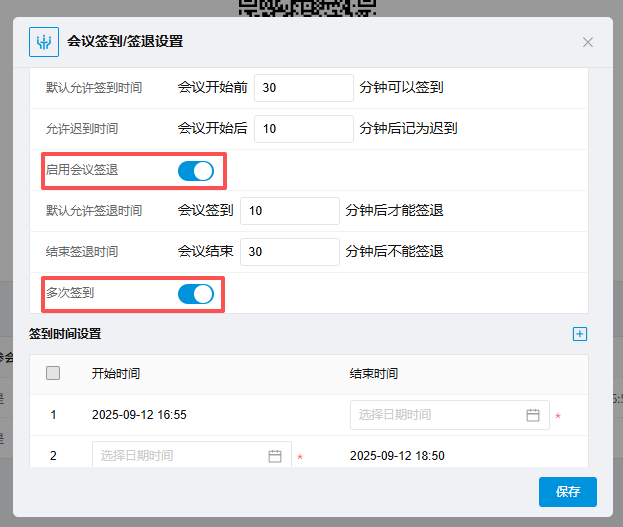Select row 2 end time 2025-09-12 18:50
This screenshot has height=527, width=623.
point(397,456)
